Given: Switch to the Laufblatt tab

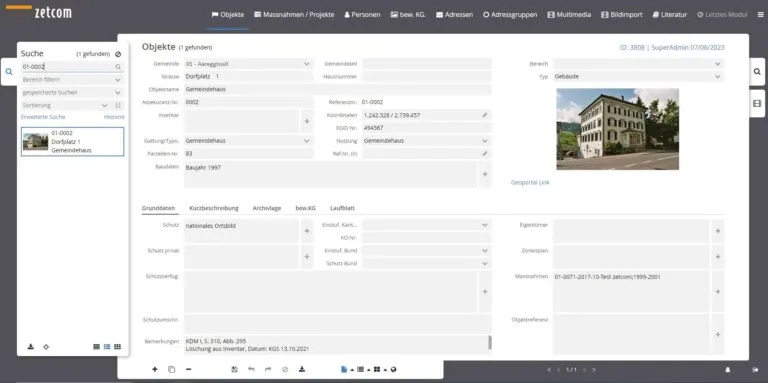Looking at the screenshot, I should point(342,208).
